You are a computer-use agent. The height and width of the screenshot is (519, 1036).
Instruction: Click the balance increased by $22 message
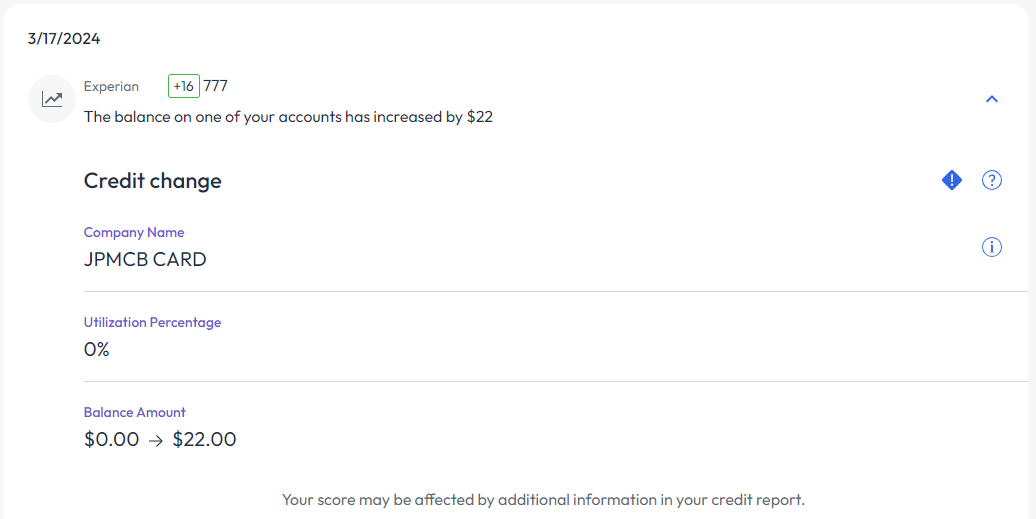[288, 117]
